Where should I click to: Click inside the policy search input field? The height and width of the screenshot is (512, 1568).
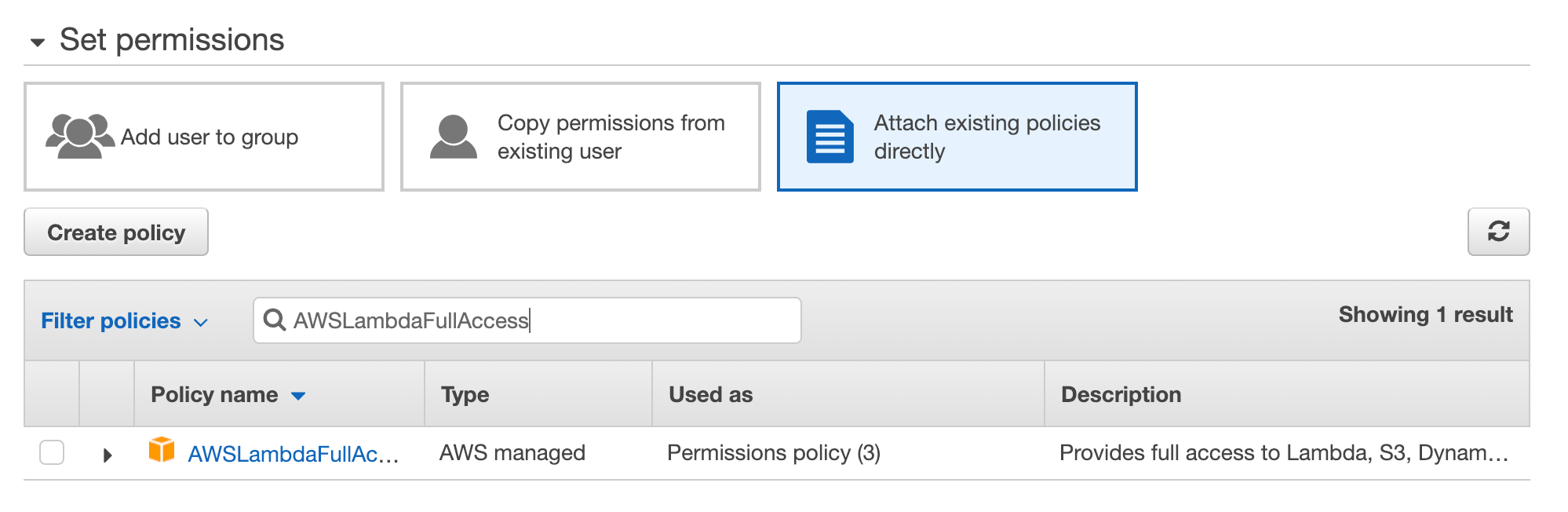click(526, 320)
